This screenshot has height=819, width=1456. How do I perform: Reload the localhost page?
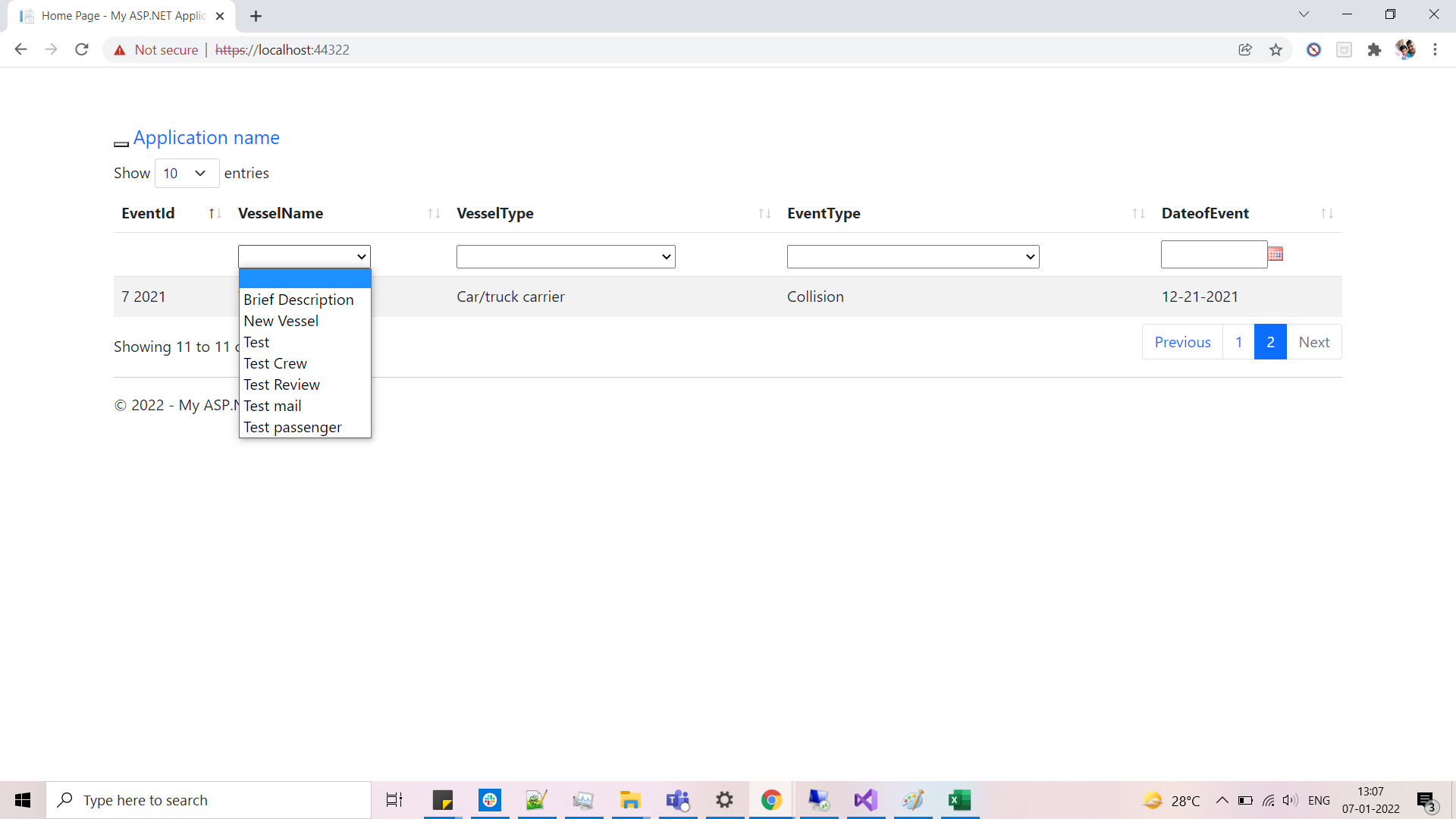tap(81, 49)
